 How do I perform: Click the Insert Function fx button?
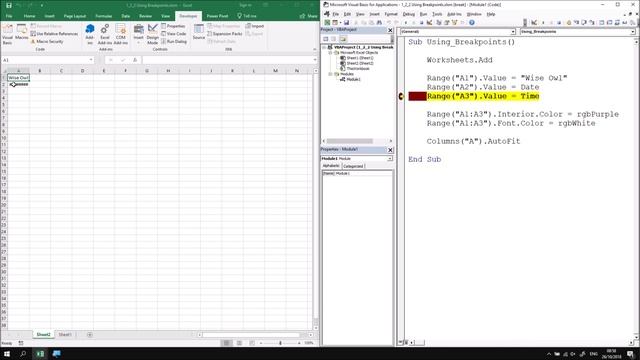135,60
